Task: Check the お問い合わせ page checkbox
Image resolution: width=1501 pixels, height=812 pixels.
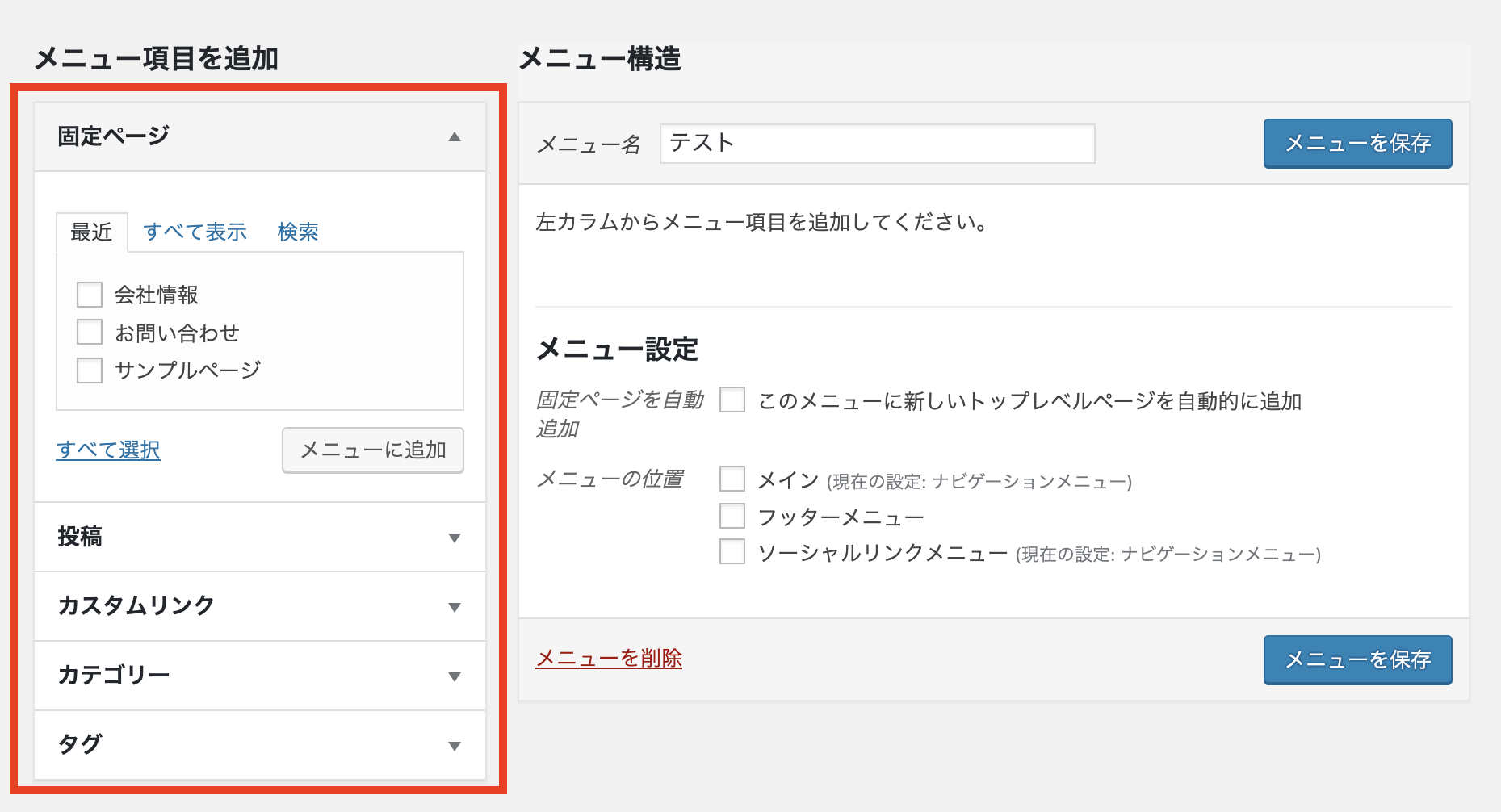Action: click(x=89, y=332)
